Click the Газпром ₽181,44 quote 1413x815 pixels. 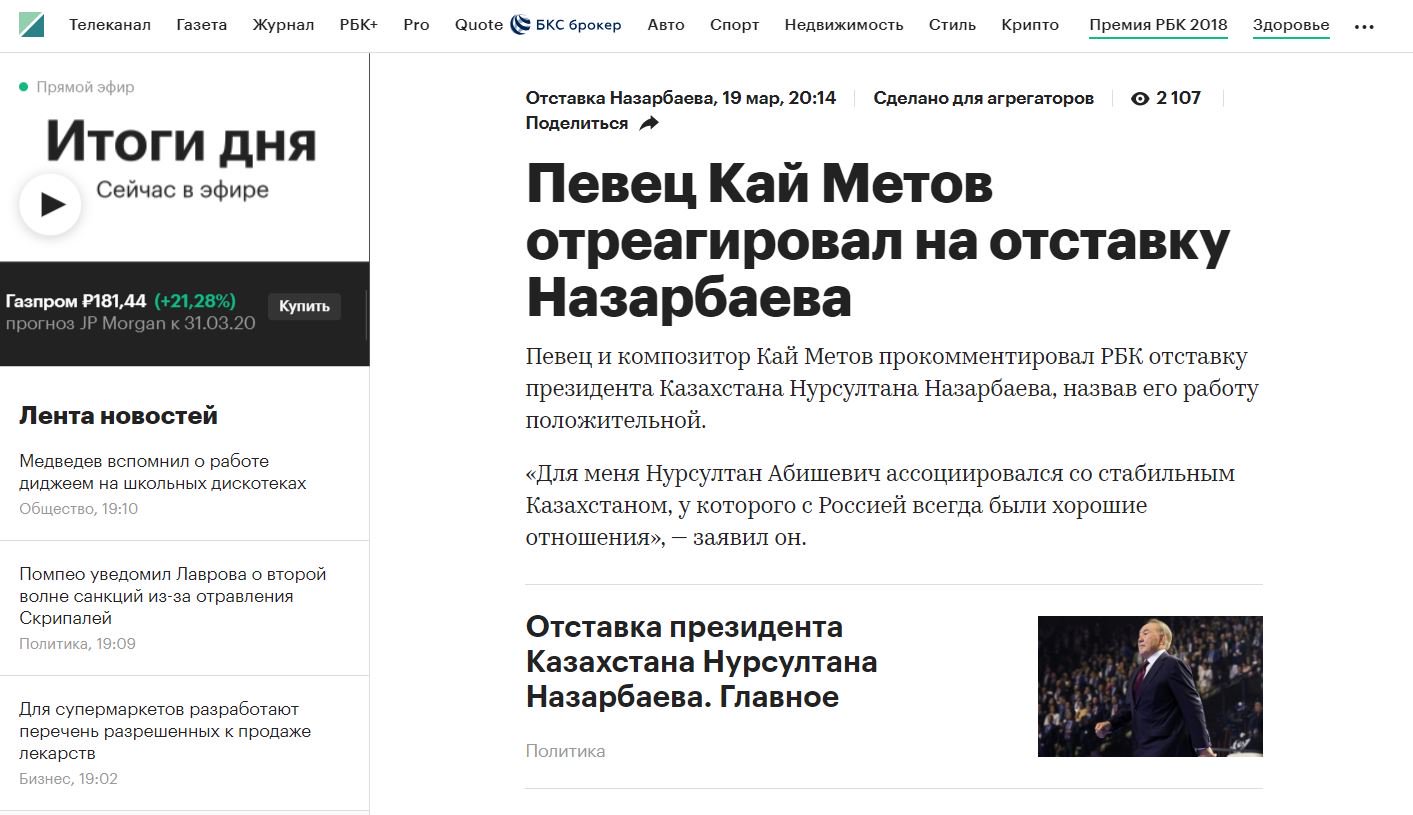tap(76, 301)
